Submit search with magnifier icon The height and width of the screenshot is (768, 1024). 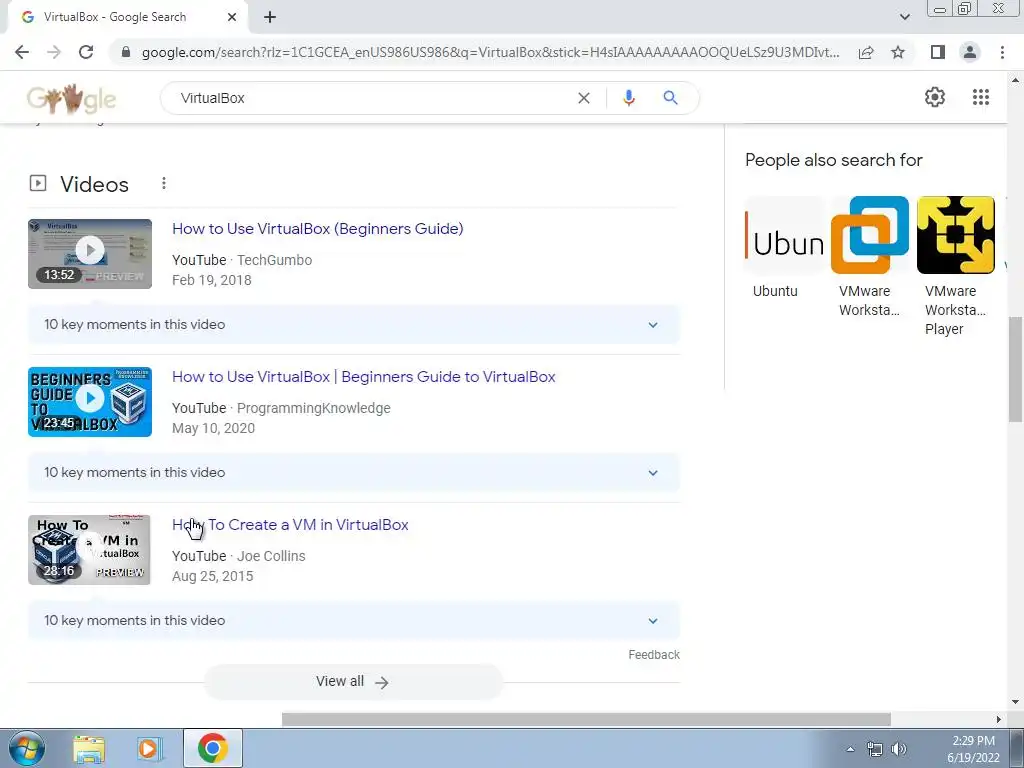click(670, 98)
